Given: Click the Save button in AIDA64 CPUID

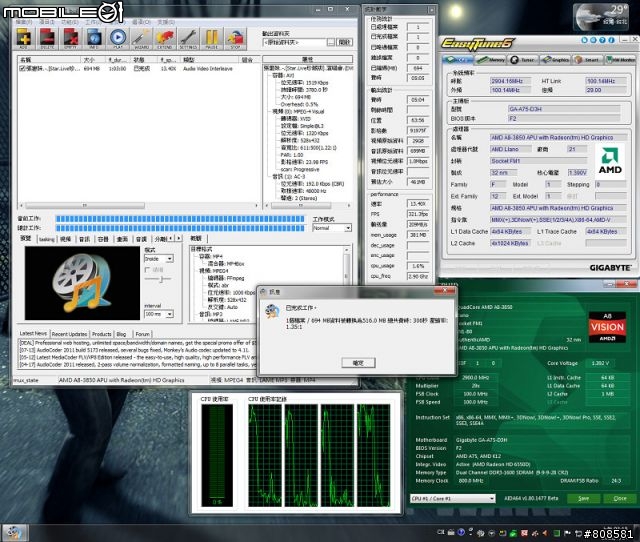Looking at the screenshot, I should point(584,498).
